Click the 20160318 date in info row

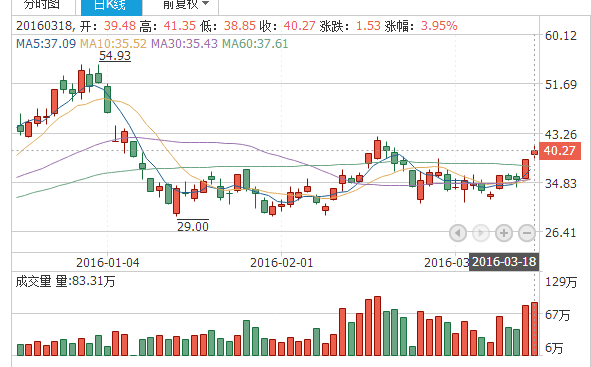44,26
